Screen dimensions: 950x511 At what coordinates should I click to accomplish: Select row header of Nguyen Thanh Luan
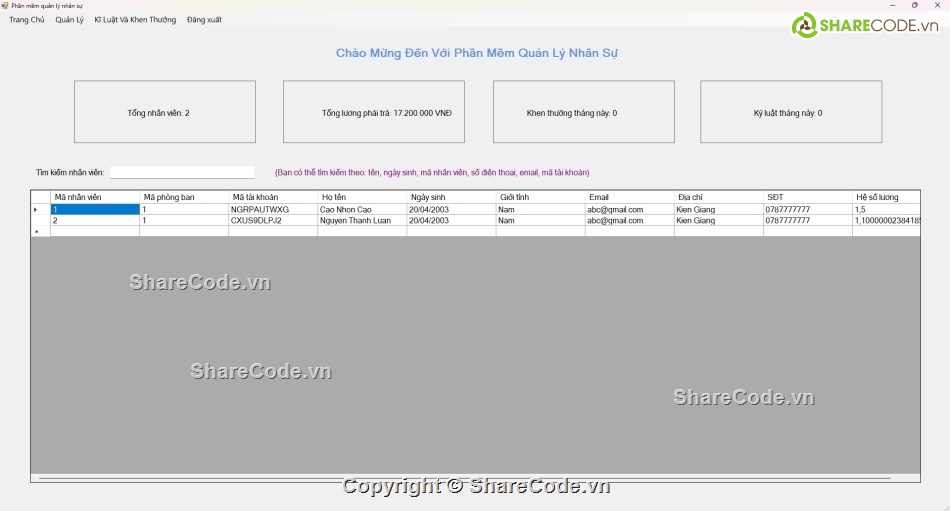(41, 221)
